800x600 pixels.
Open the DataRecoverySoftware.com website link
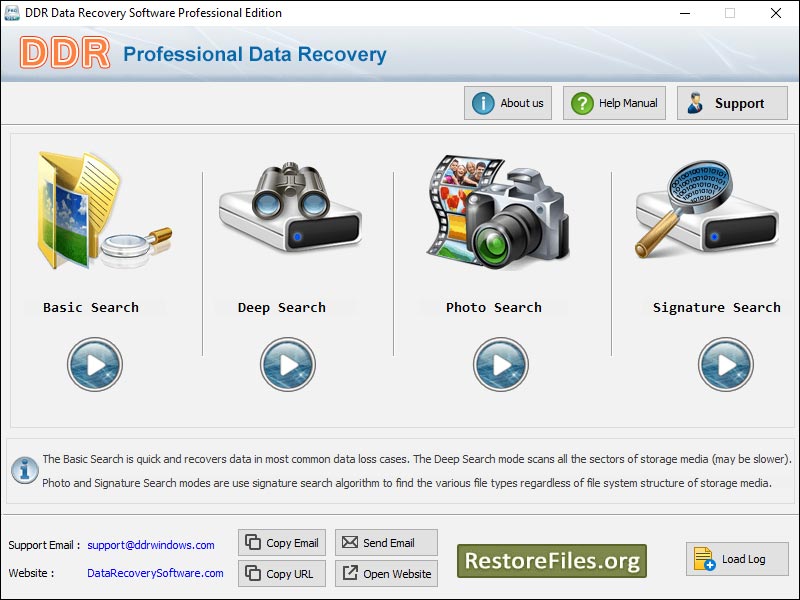[x=155, y=574]
